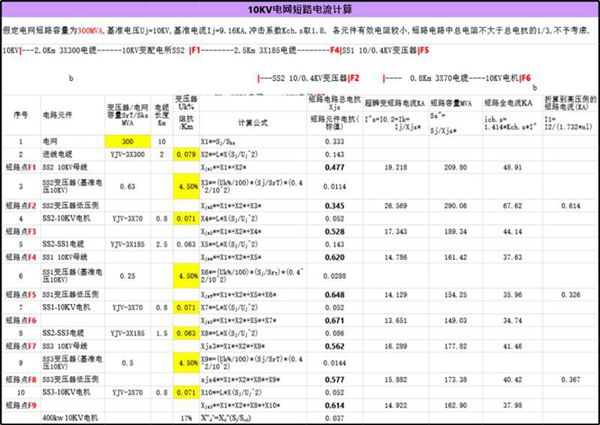Select the capacity value 290.06
This screenshot has height=425, width=600.
click(455, 206)
